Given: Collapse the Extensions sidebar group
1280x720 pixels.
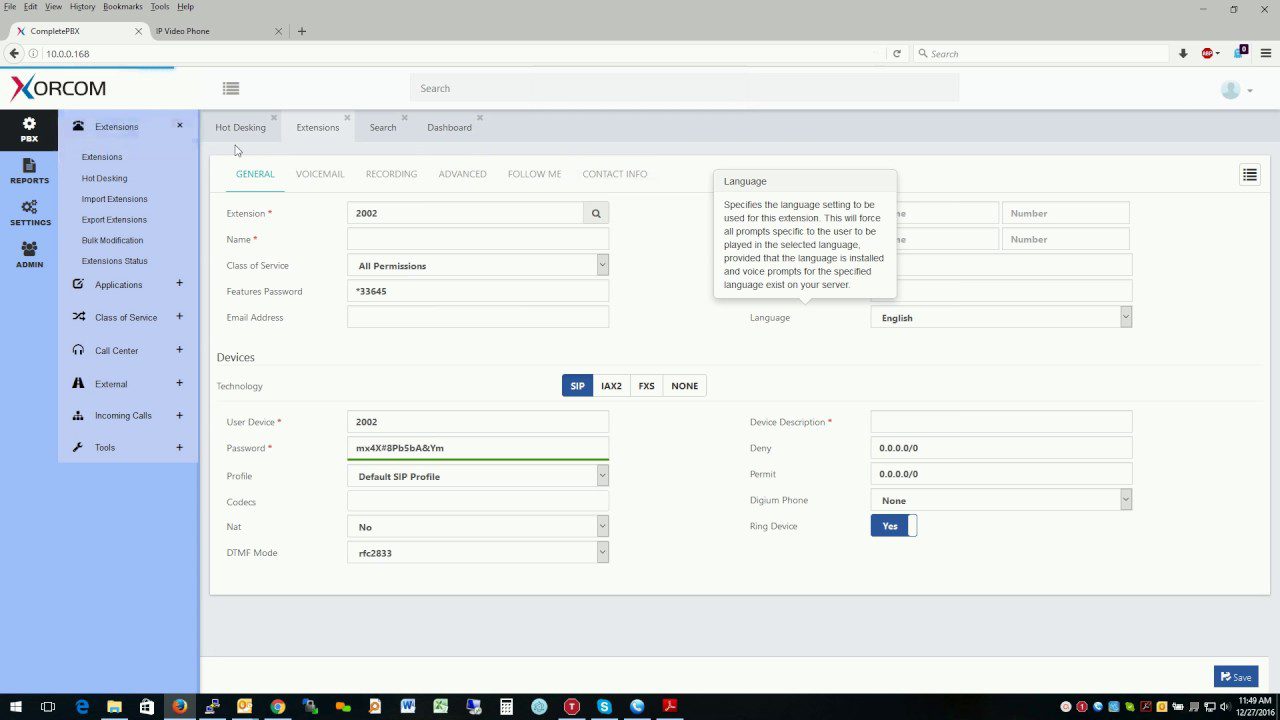Looking at the screenshot, I should point(180,126).
